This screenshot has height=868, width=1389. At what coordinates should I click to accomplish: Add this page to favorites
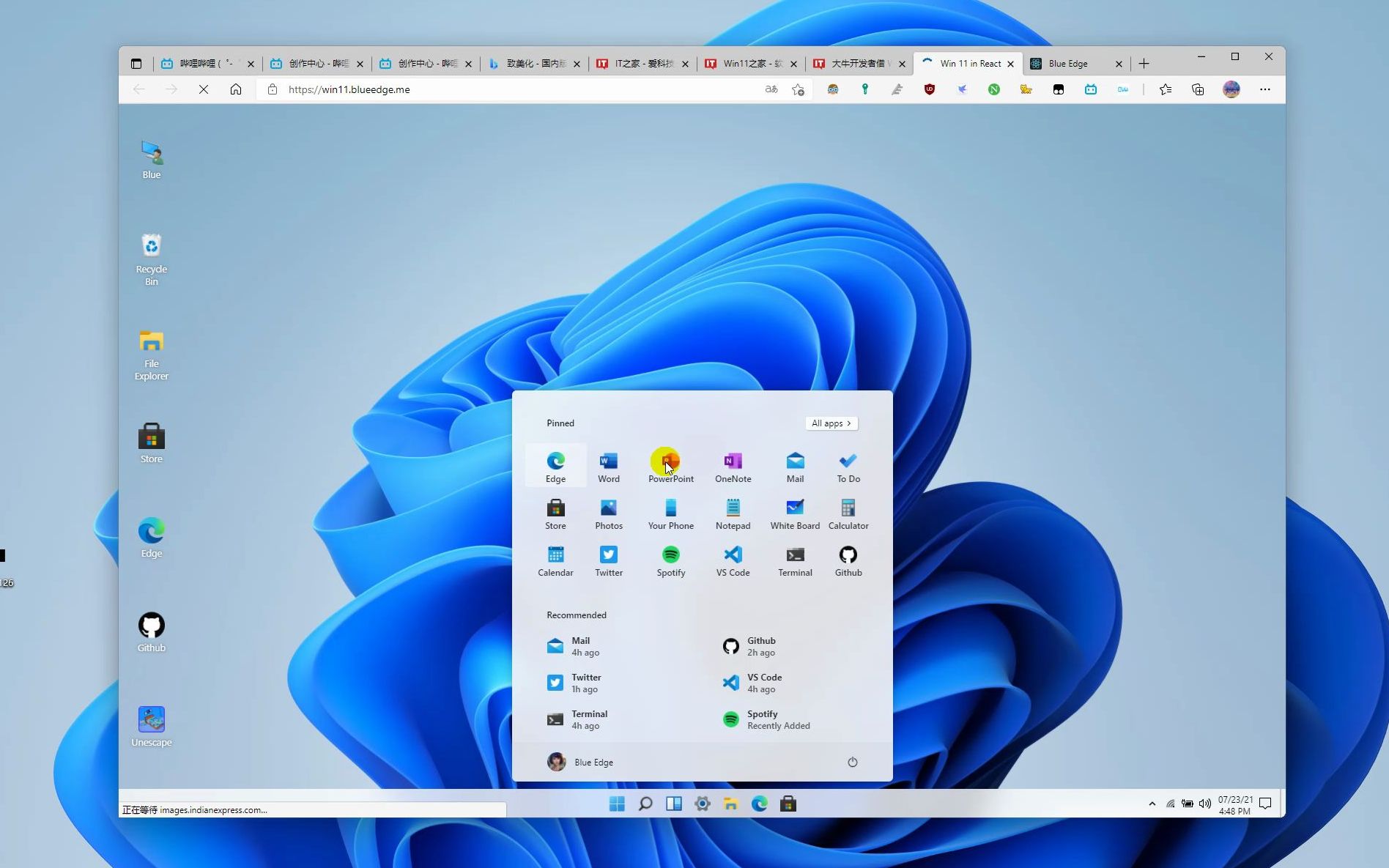point(798,89)
